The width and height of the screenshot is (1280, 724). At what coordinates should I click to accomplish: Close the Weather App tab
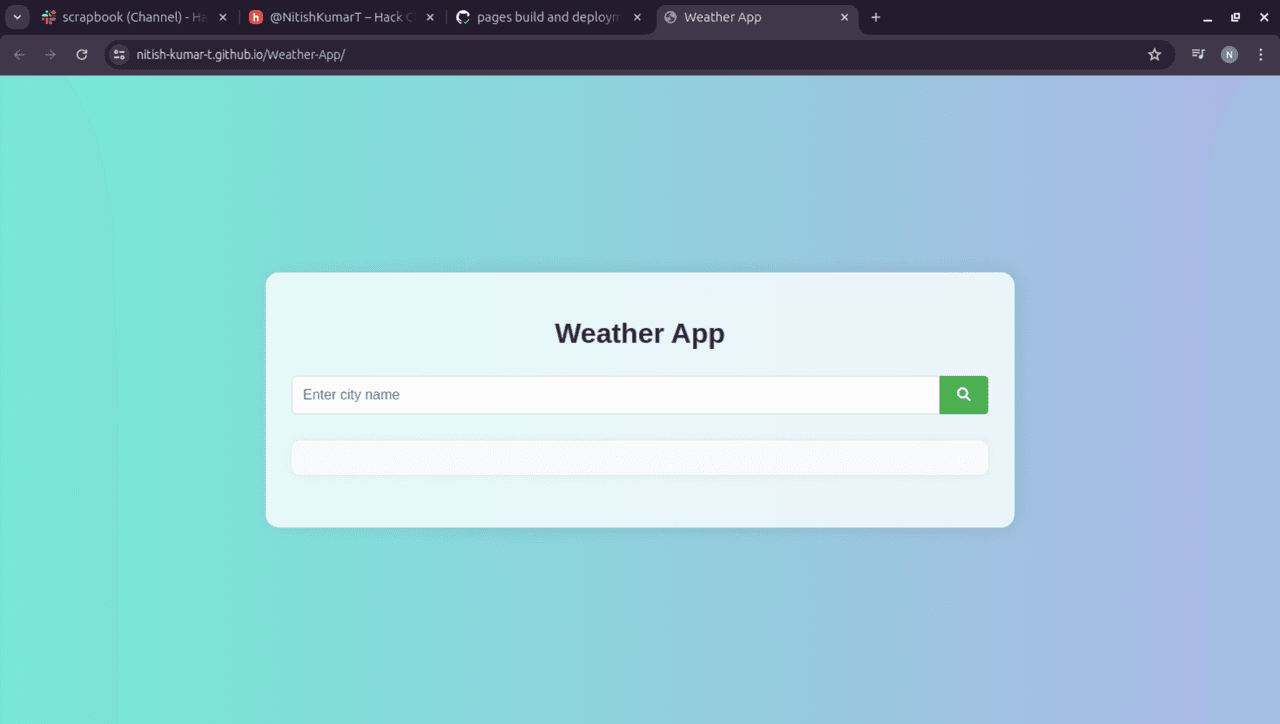click(x=845, y=17)
